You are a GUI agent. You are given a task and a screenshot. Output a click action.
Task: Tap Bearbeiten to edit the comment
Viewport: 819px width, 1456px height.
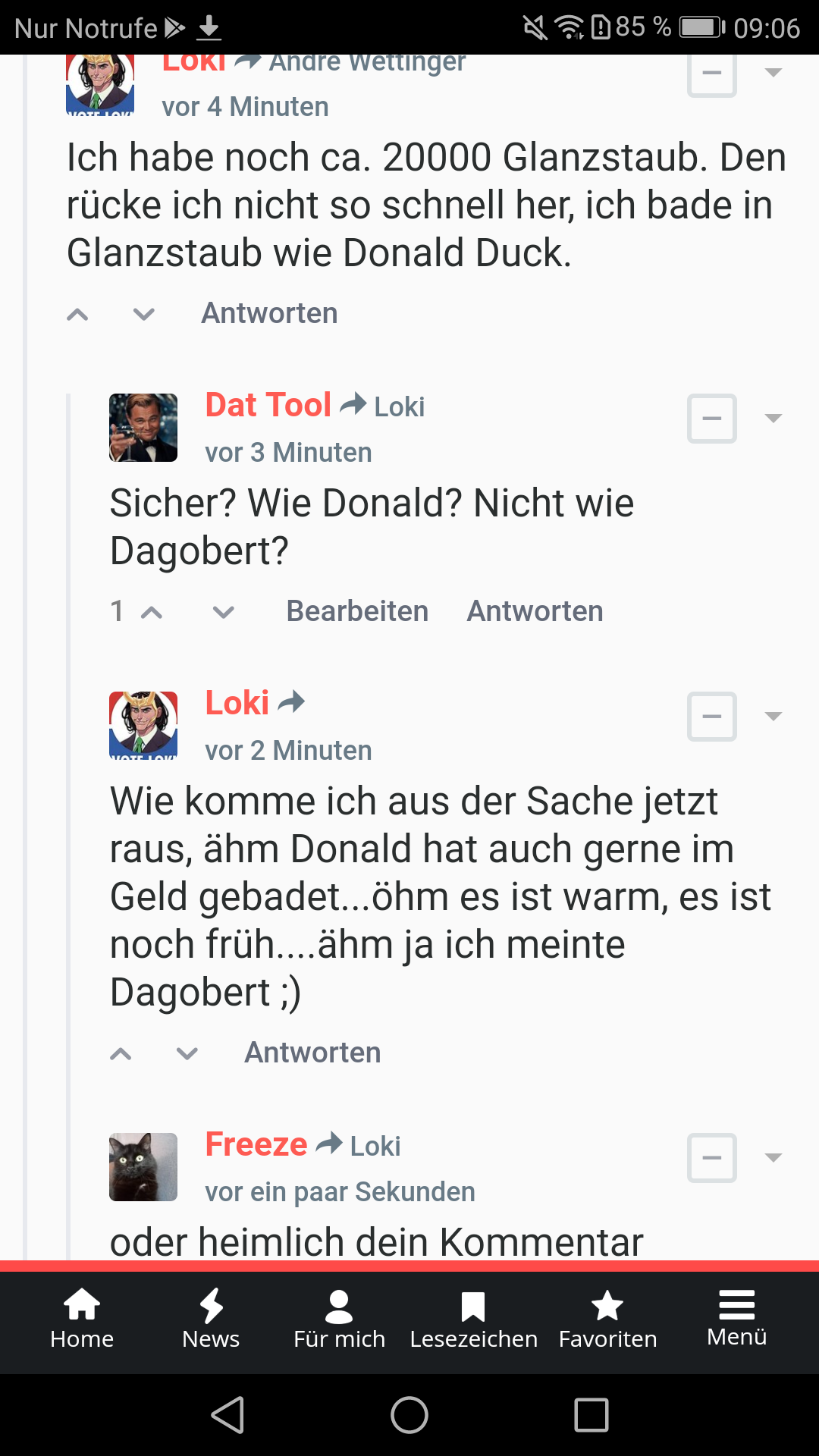357,611
